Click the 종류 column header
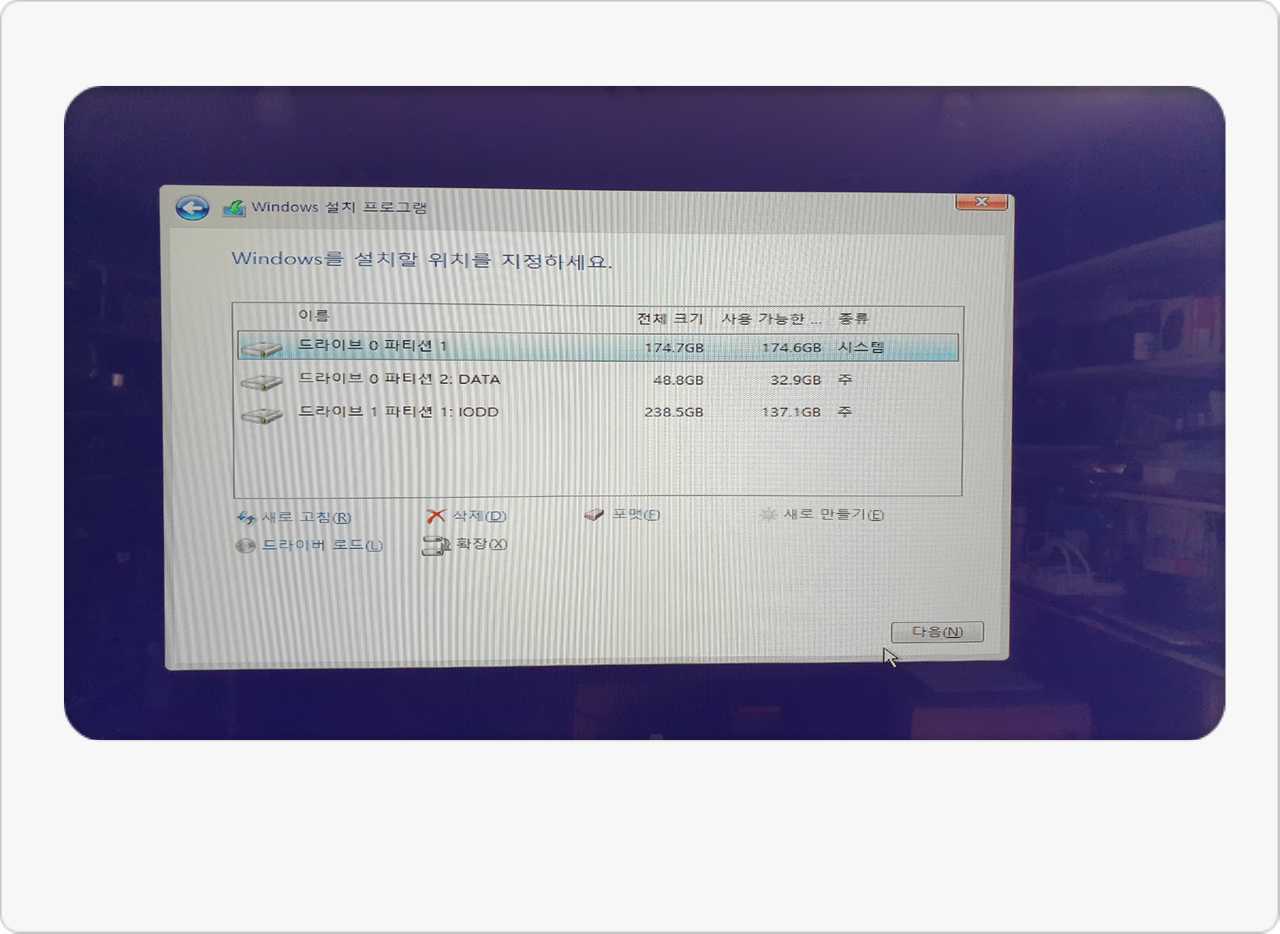The image size is (1280, 934). click(x=853, y=319)
